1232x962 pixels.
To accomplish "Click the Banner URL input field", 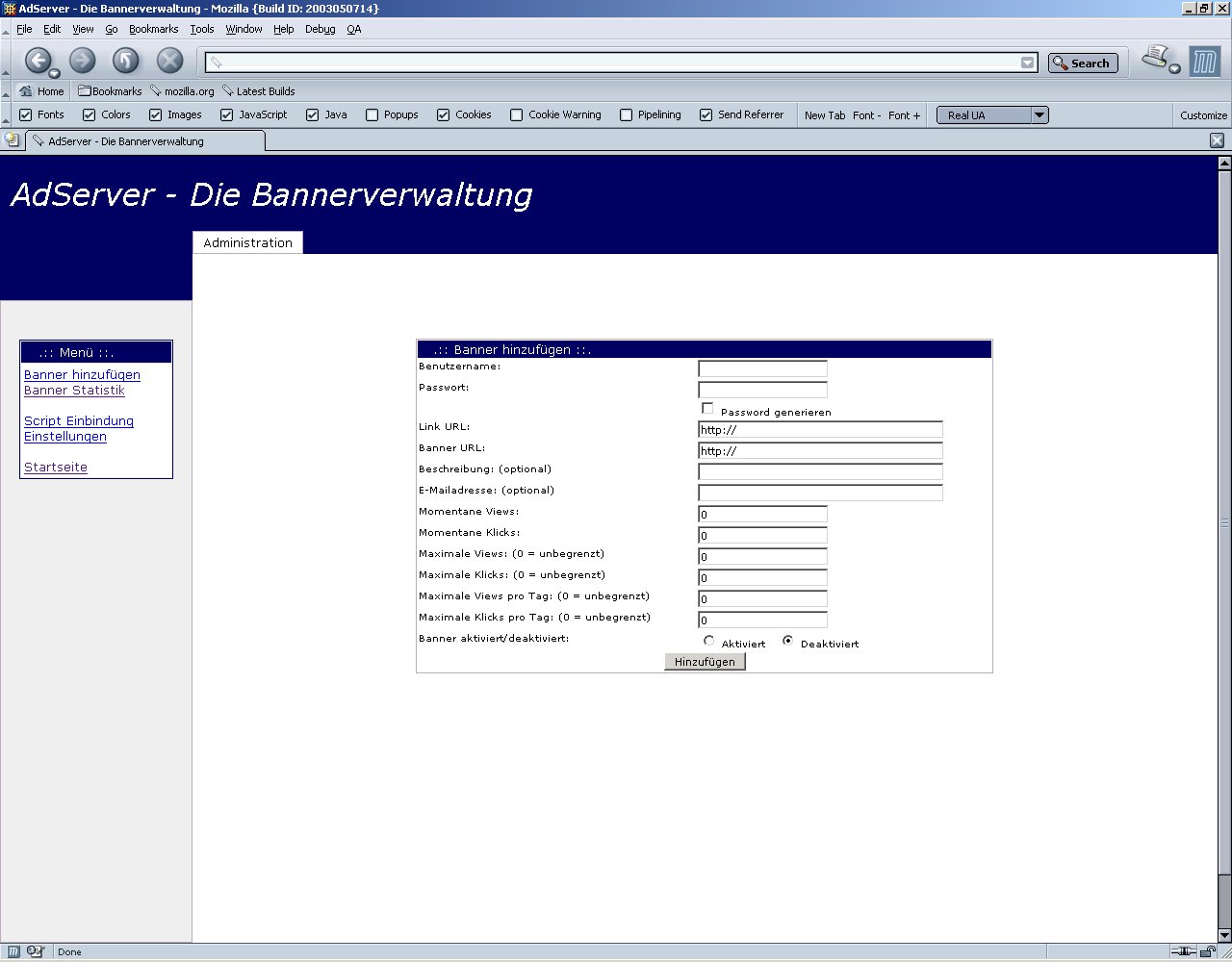I will click(x=820, y=451).
